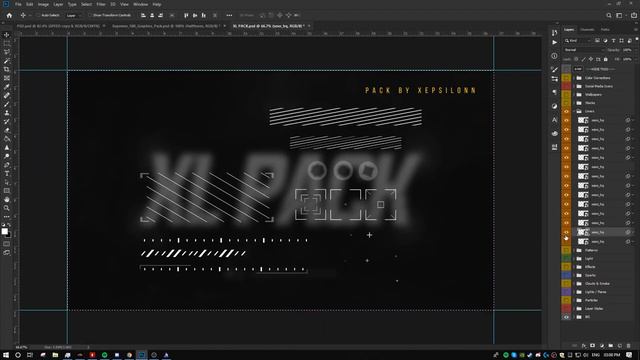Select the Horizontal Type tool

coord(7,174)
